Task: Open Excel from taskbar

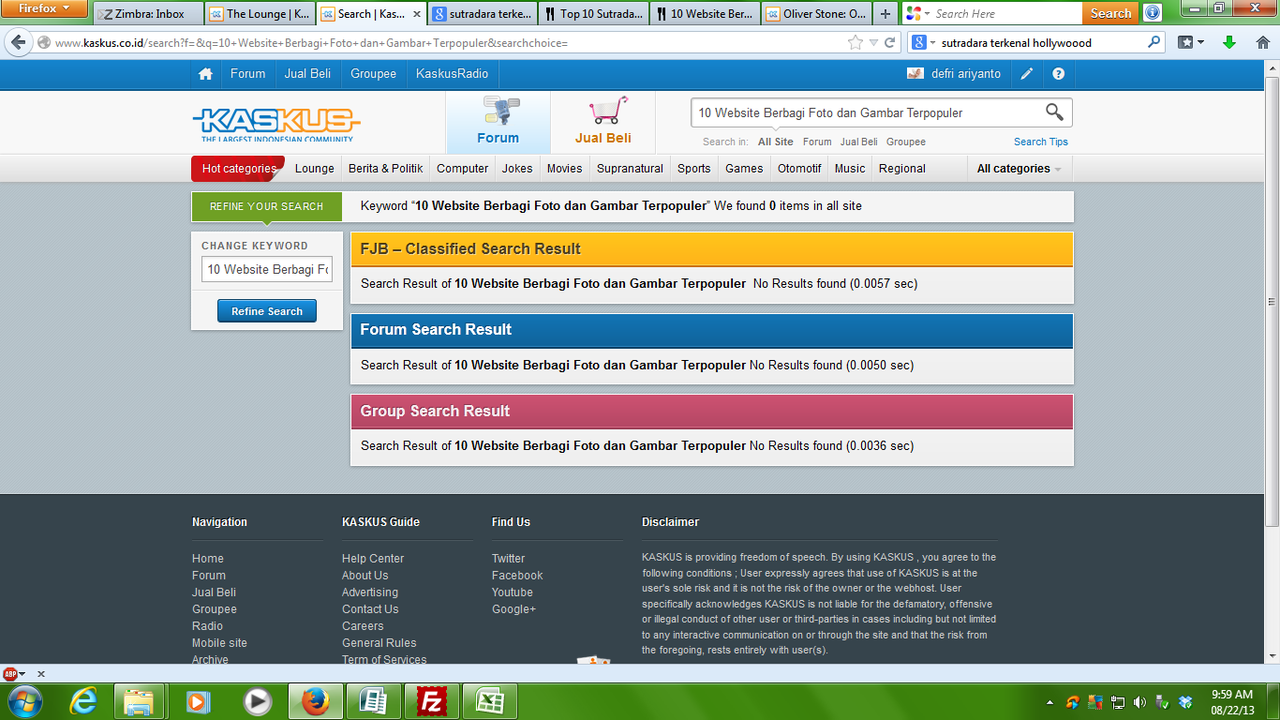Action: tap(490, 701)
